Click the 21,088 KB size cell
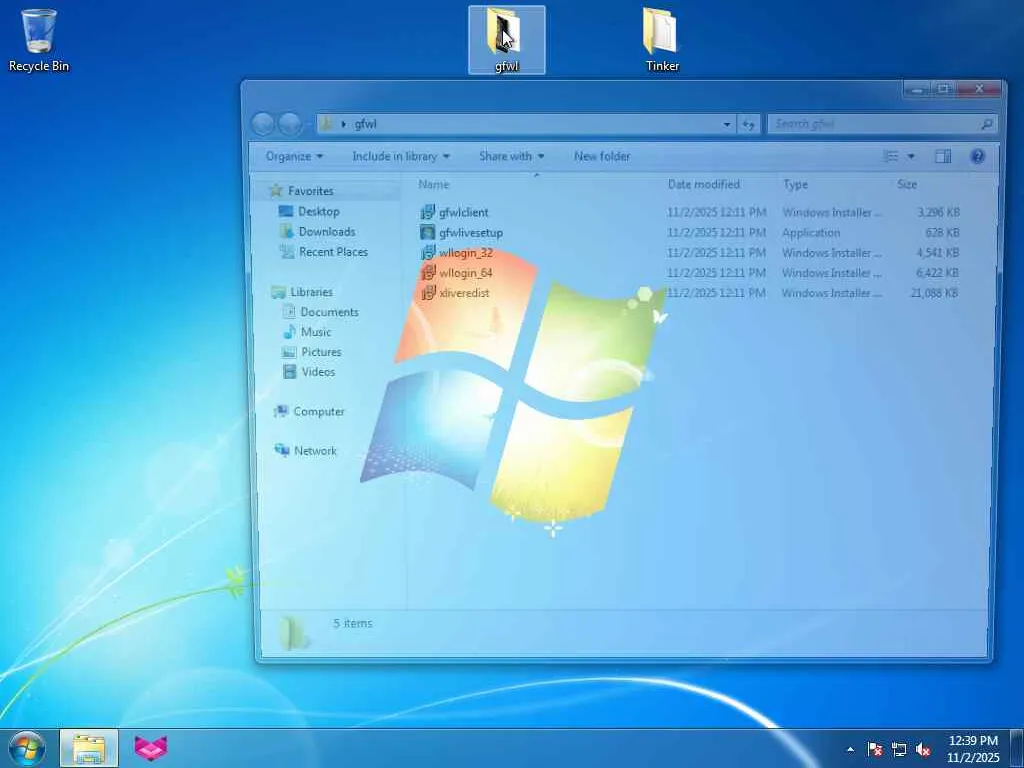The width and height of the screenshot is (1024, 768). pyautogui.click(x=934, y=293)
